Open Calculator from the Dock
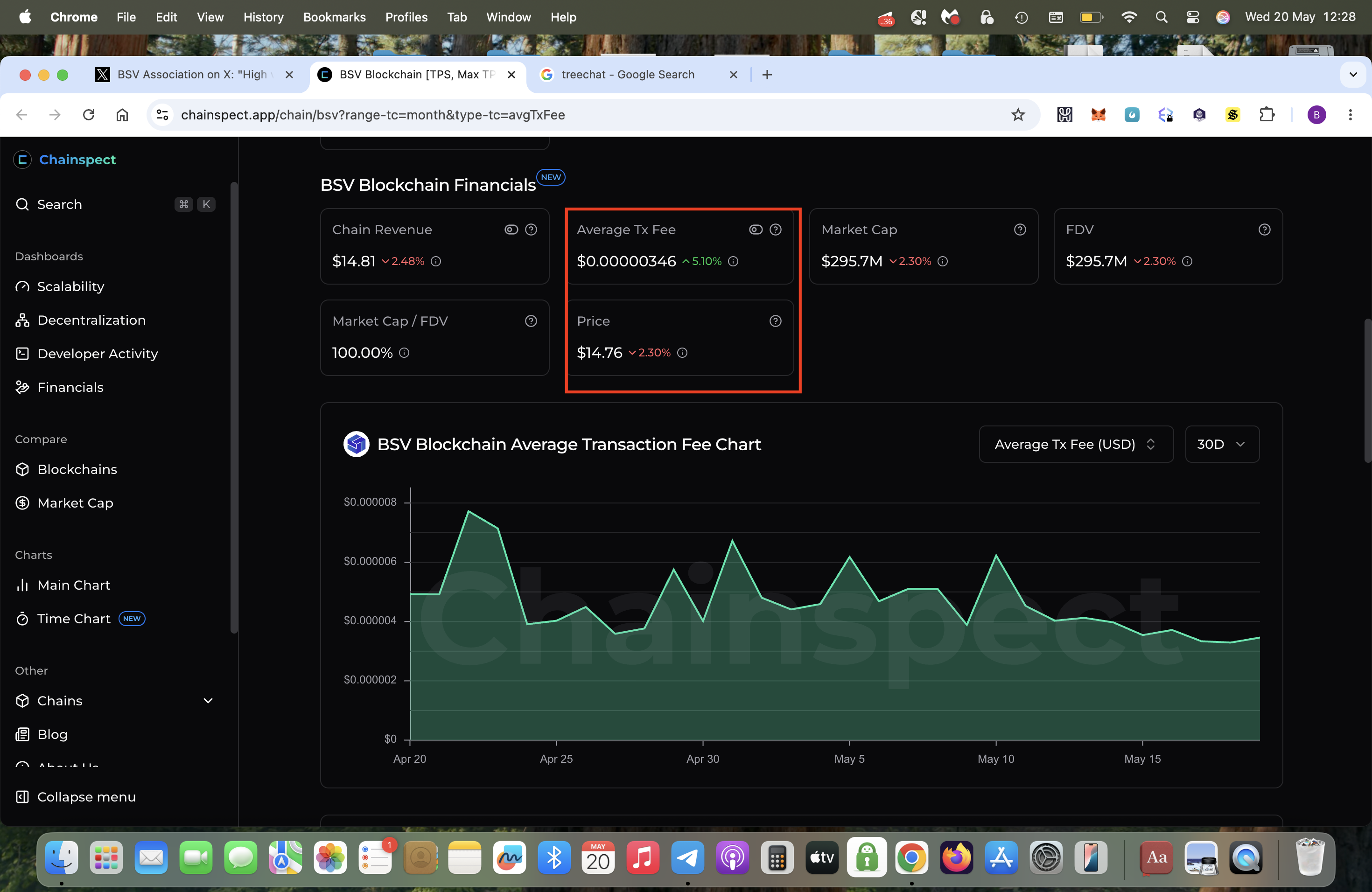This screenshot has height=892, width=1372. (x=777, y=858)
